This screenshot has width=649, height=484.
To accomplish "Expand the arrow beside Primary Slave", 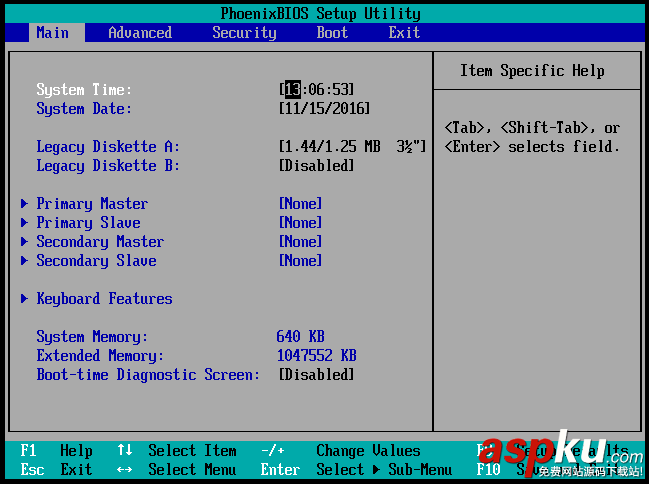I will coord(24,223).
